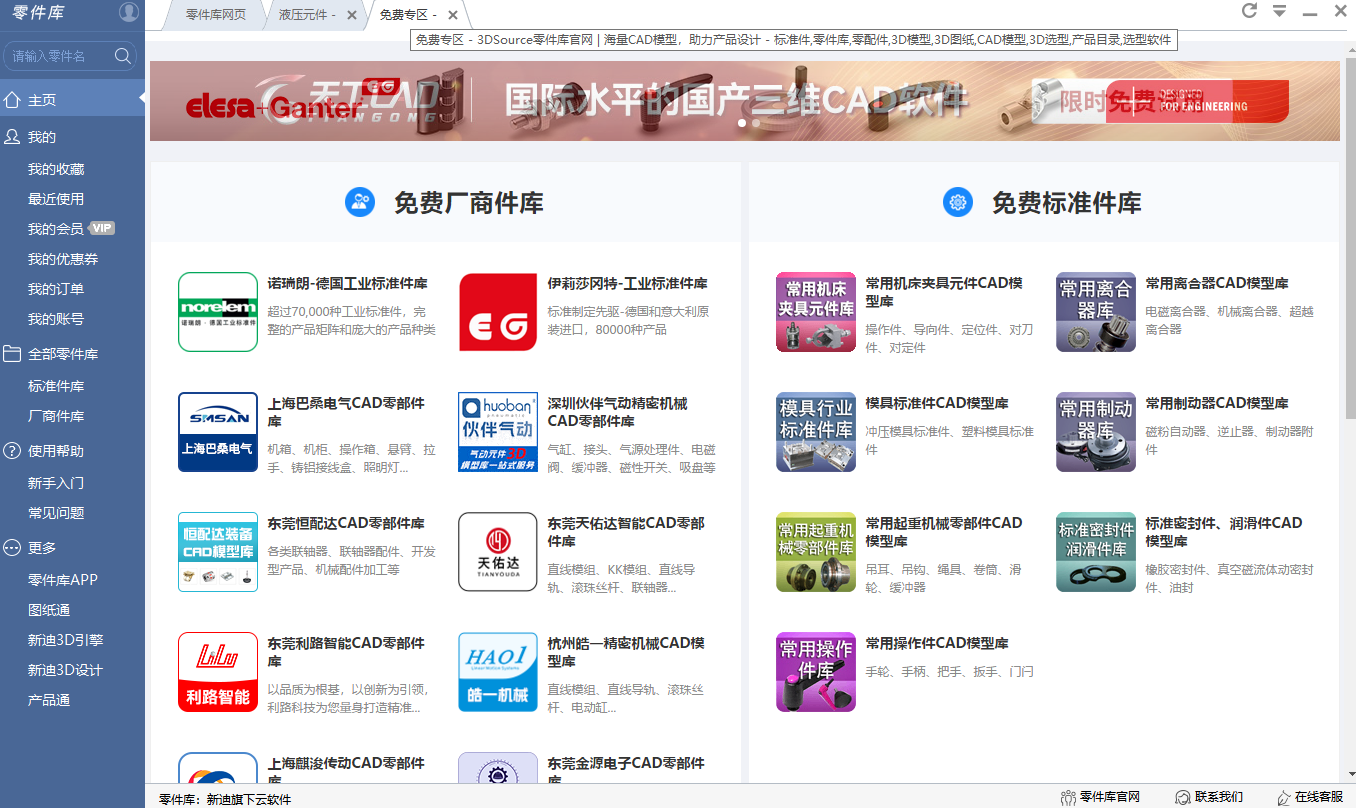Open the SMSAN 上海巴桑电气 logo

(218, 432)
